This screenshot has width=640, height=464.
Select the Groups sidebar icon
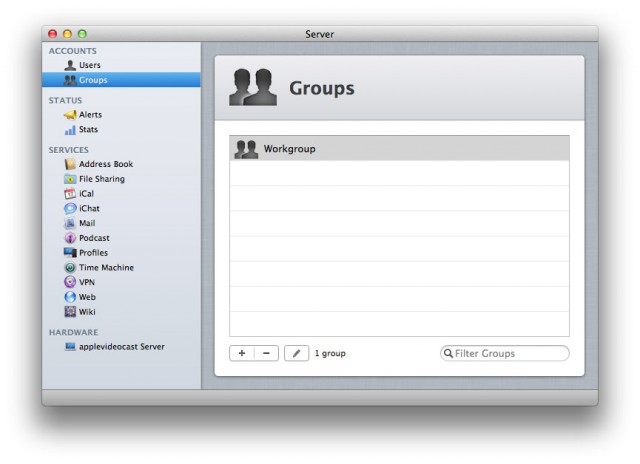(x=70, y=80)
